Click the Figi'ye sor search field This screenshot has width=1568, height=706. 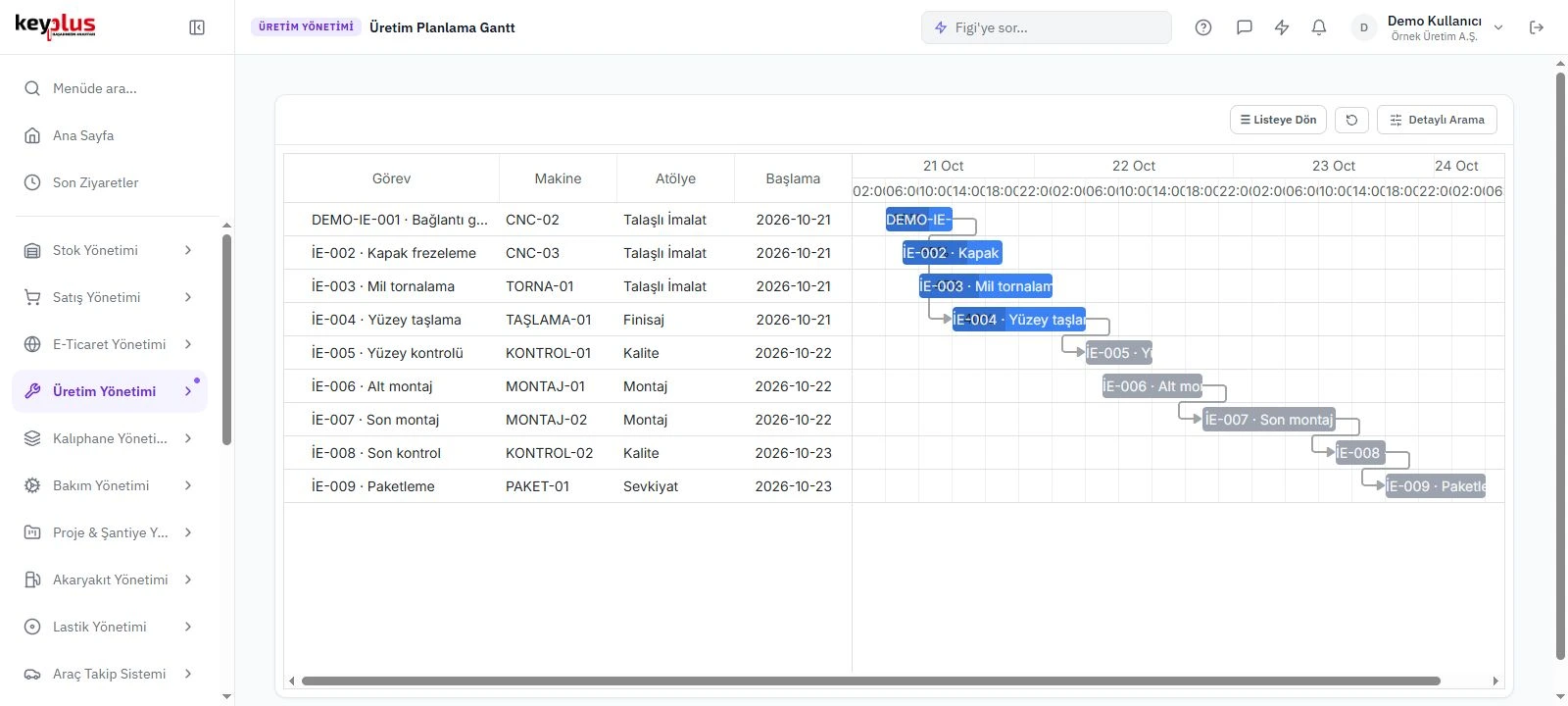pyautogui.click(x=1047, y=27)
